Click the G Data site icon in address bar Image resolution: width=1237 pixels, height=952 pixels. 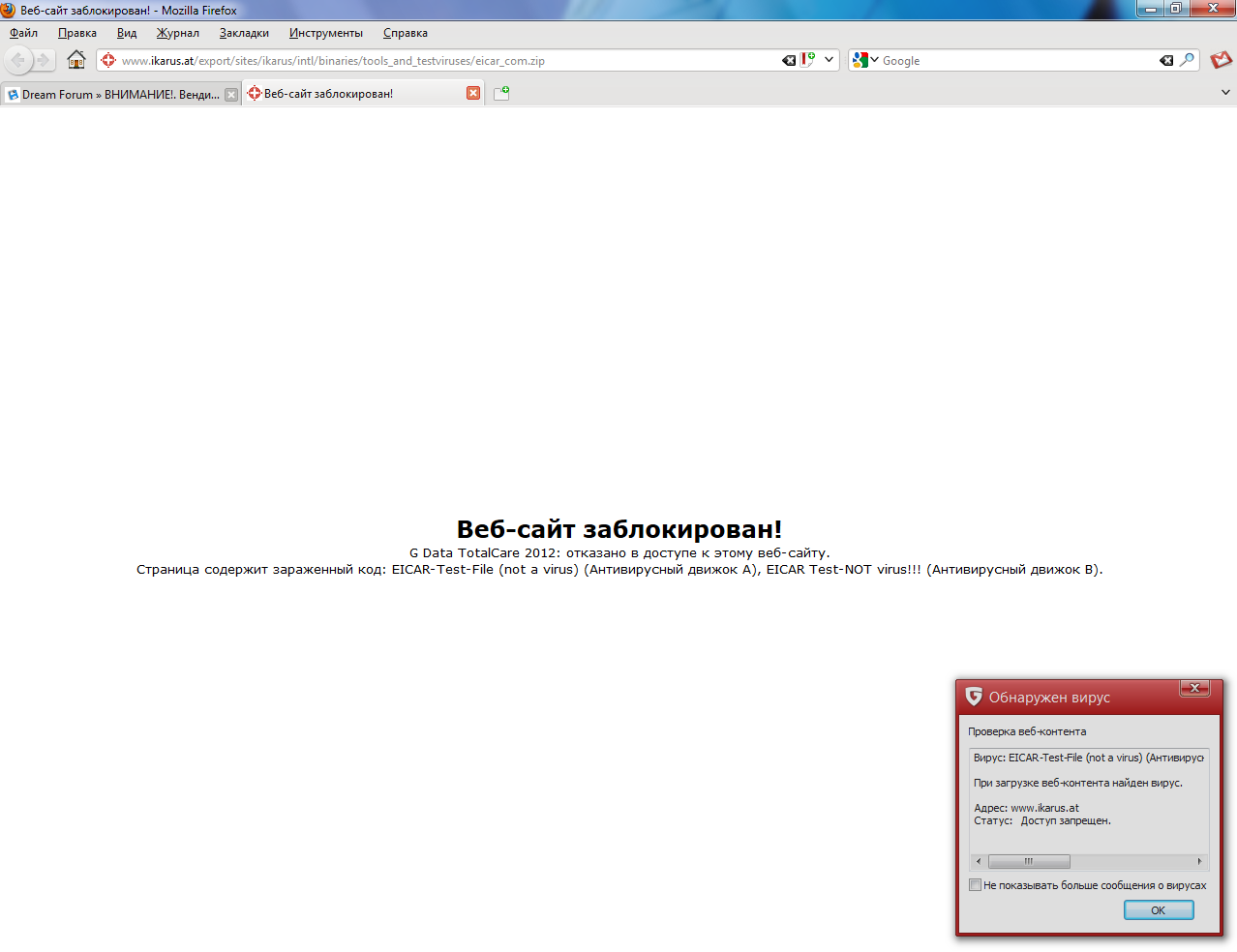point(108,60)
